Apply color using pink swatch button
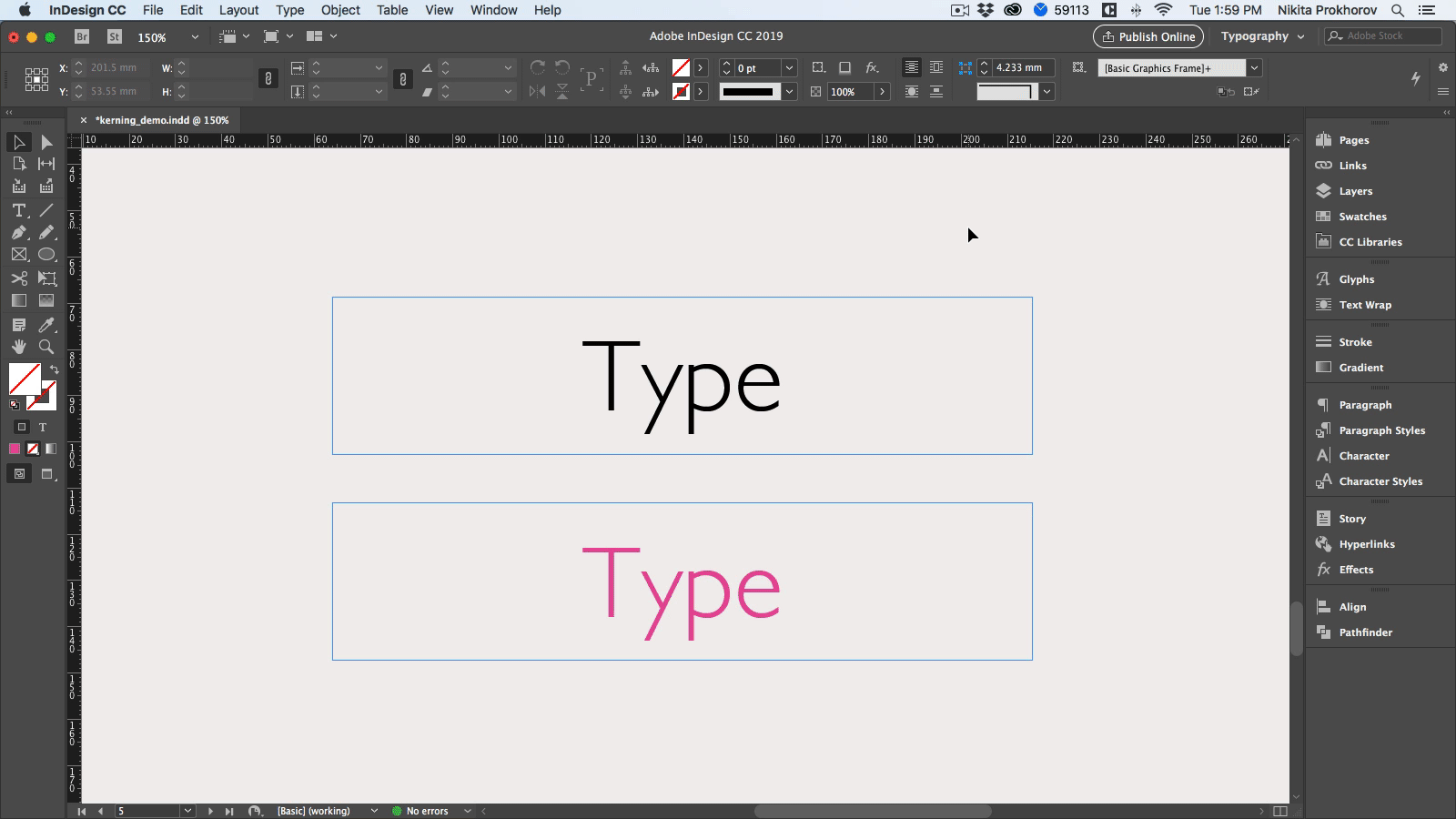 pyautogui.click(x=15, y=449)
